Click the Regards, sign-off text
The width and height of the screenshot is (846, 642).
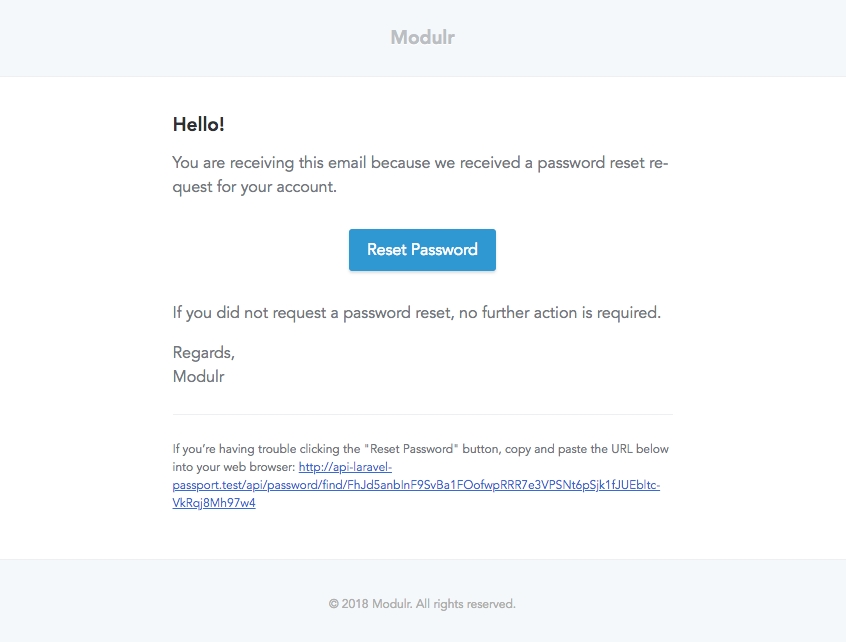click(203, 353)
